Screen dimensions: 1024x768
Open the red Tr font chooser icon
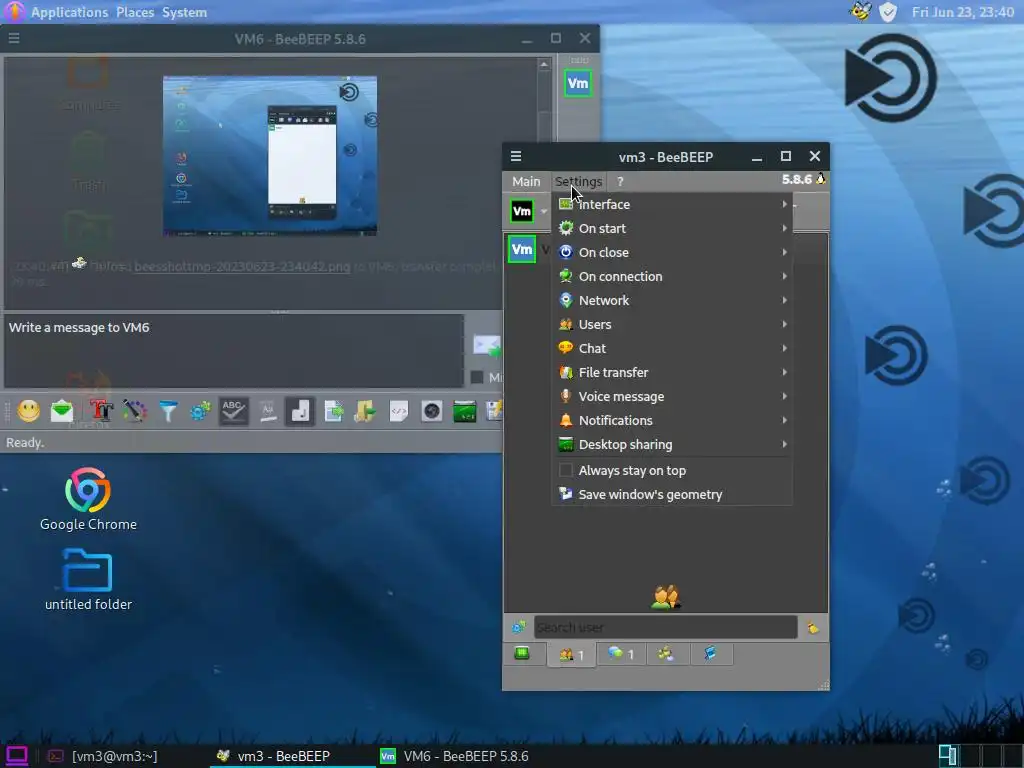point(101,411)
